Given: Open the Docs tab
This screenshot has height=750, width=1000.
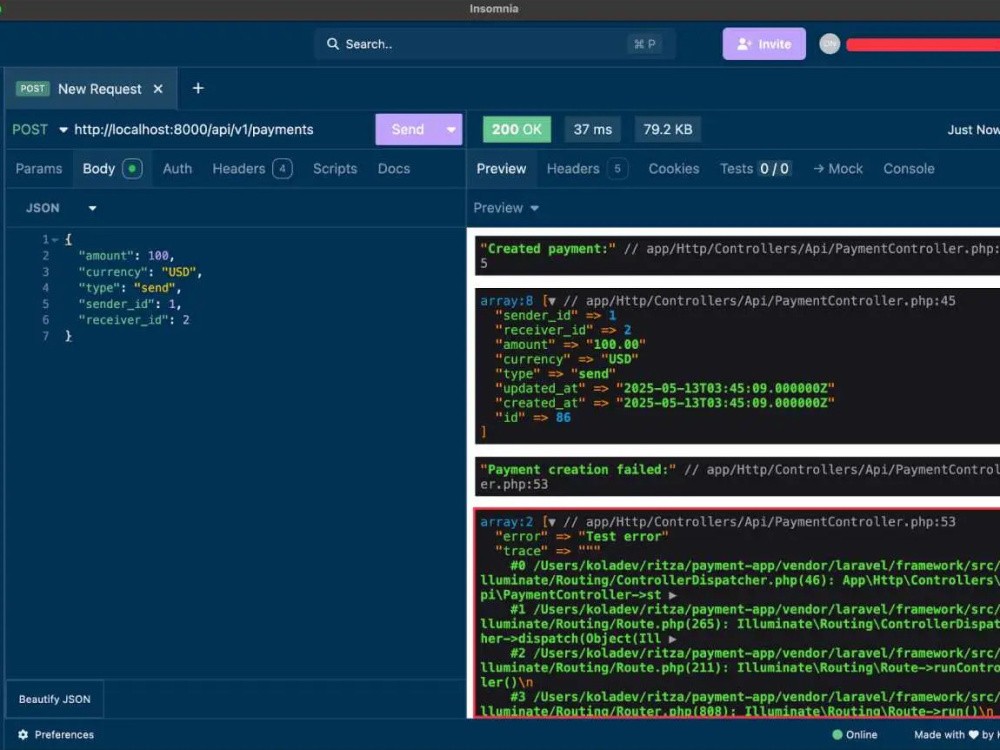Looking at the screenshot, I should [393, 169].
